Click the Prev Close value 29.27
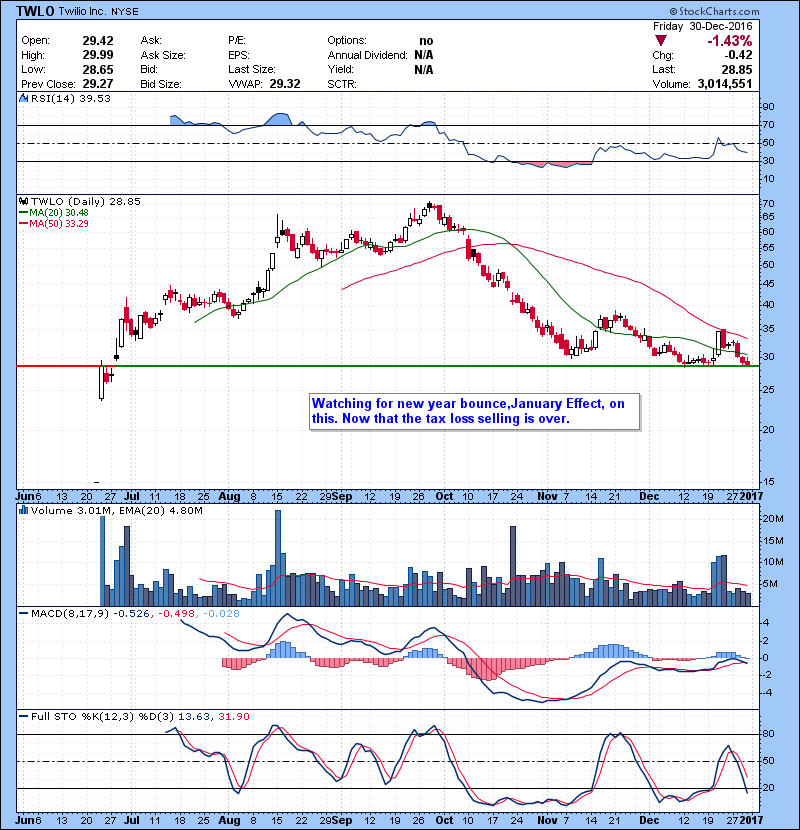 [98, 84]
